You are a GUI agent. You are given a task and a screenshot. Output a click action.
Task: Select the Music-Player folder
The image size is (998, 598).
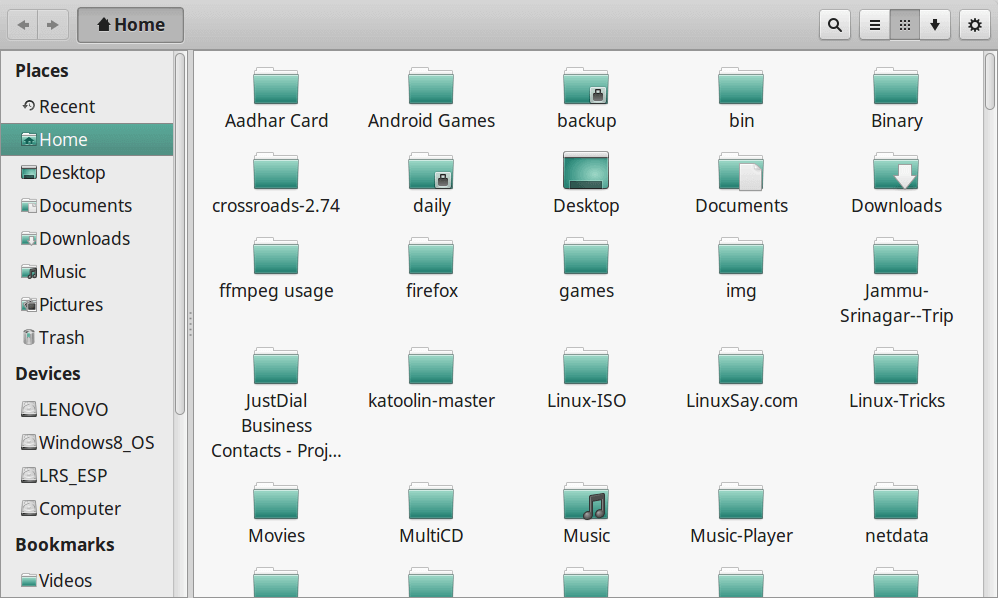[x=741, y=514]
